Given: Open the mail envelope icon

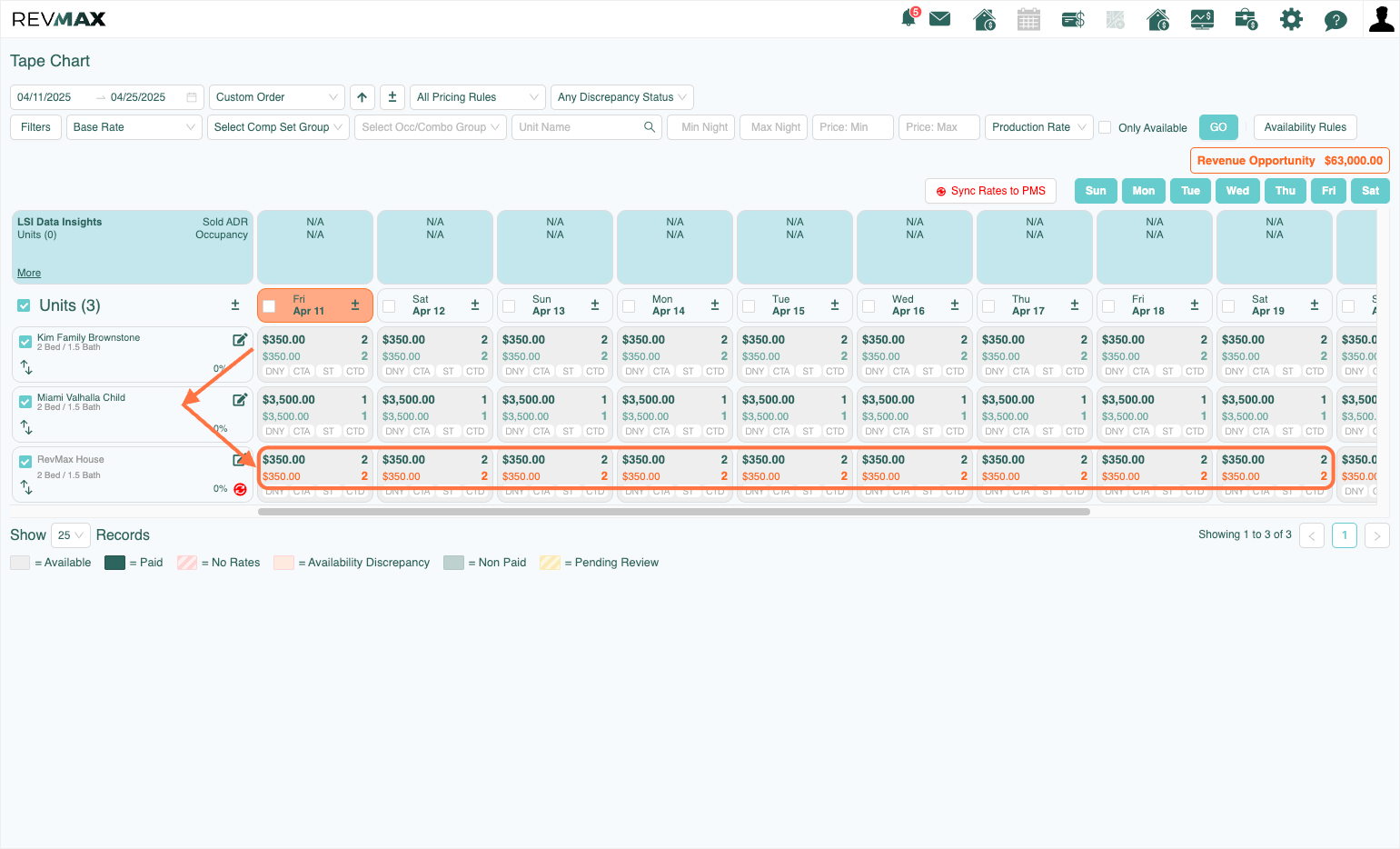Looking at the screenshot, I should click(940, 19).
